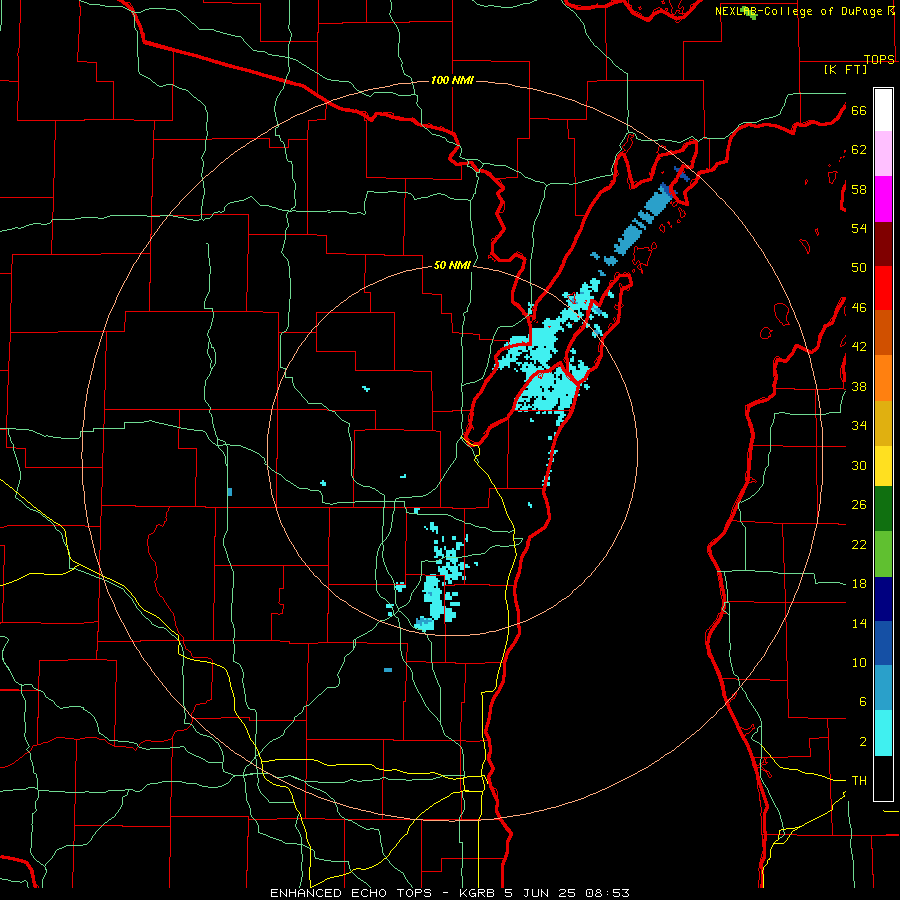Choose the cyan legend swatch
Image resolution: width=900 pixels, height=900 pixels.
883,733
